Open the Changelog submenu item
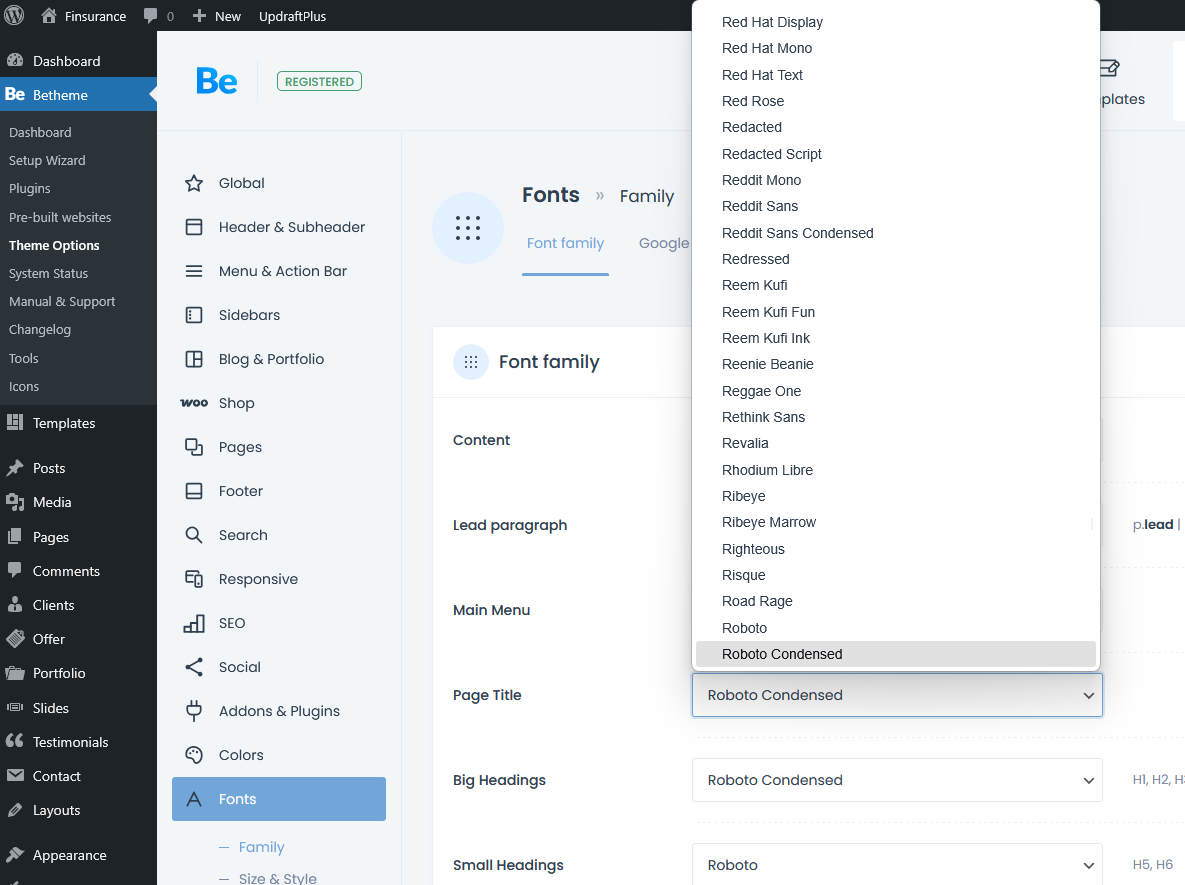Screen dimensions: 1185x885 click(39, 330)
